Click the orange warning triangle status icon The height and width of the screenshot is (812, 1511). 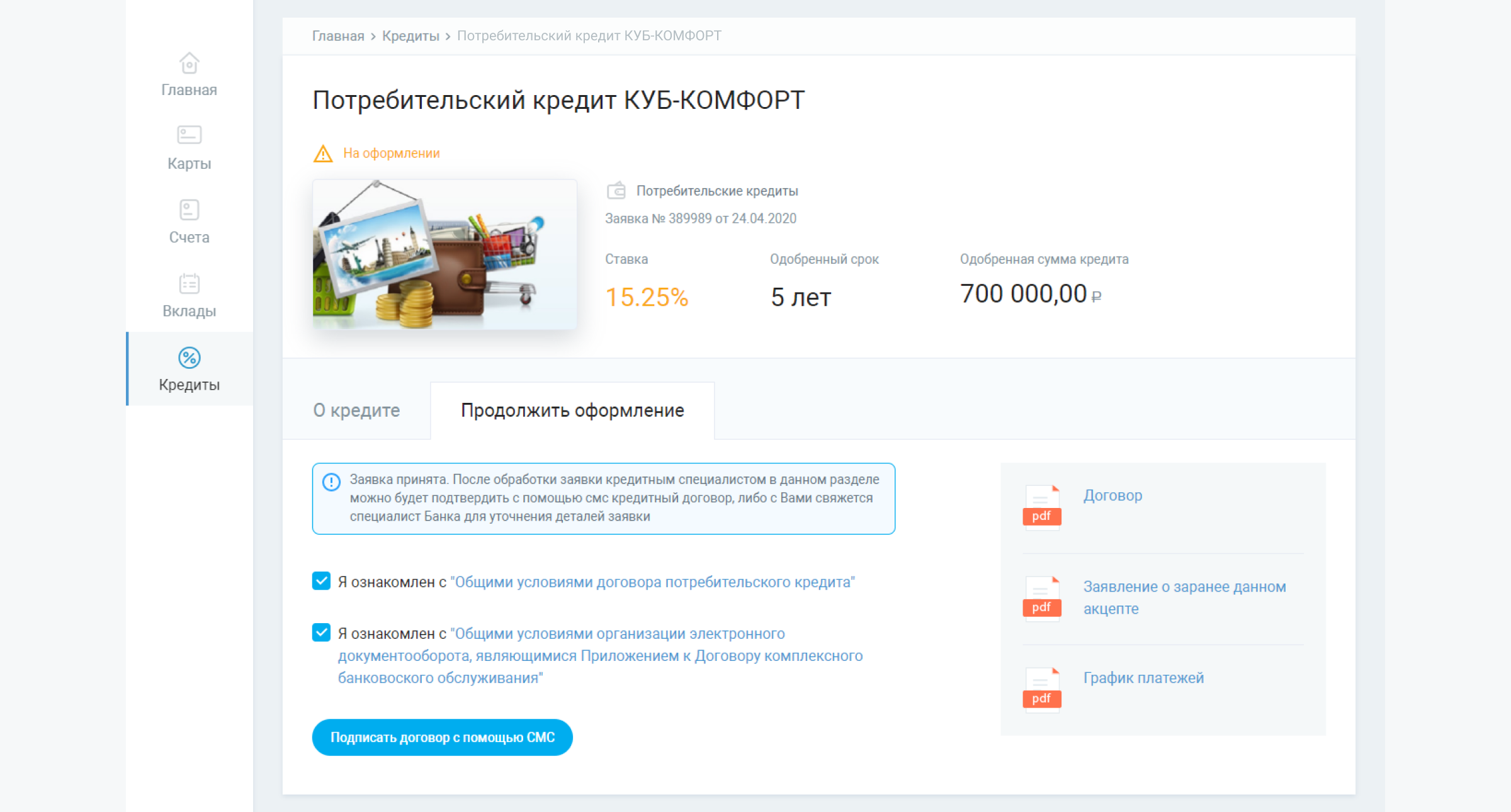(x=323, y=154)
